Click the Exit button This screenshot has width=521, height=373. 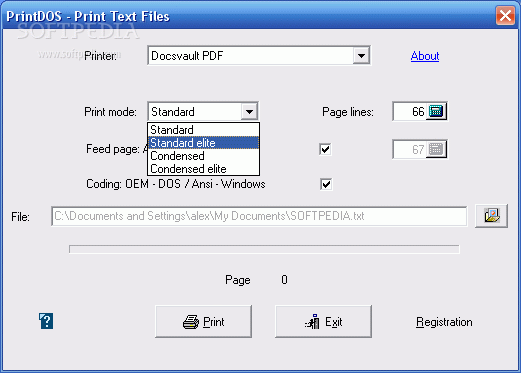click(x=323, y=322)
